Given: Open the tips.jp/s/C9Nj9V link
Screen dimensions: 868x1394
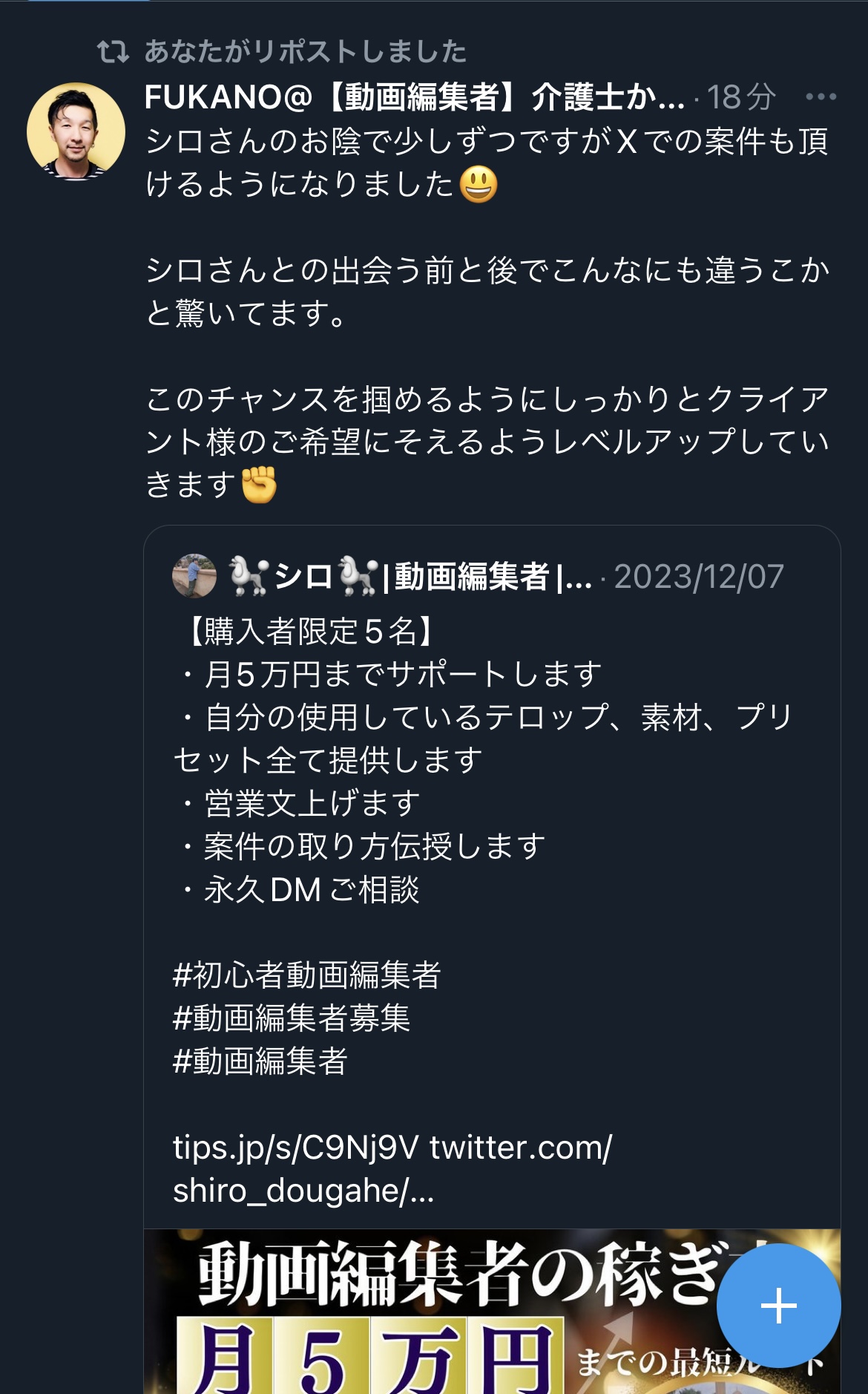Looking at the screenshot, I should (295, 1148).
